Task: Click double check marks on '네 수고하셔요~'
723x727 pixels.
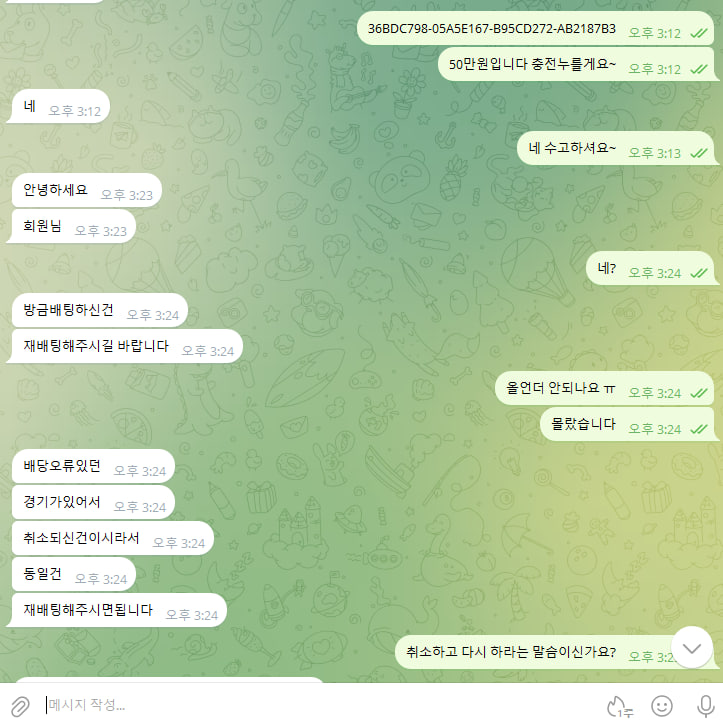Action: pyautogui.click(x=698, y=153)
